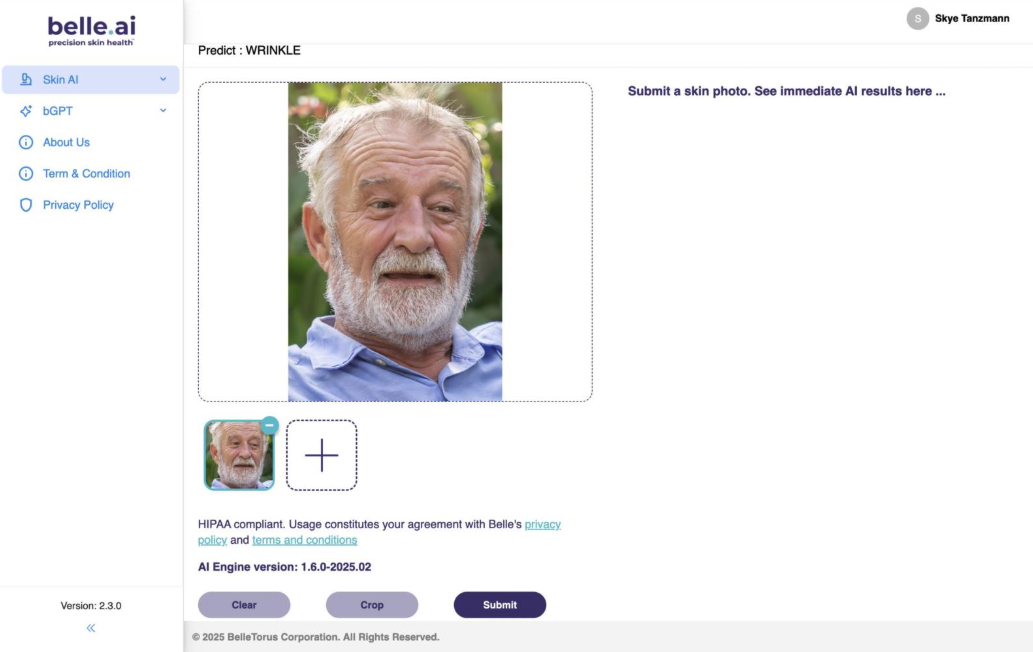1033x652 pixels.
Task: Expand the Skin AI submenu chevron
Action: click(x=163, y=79)
